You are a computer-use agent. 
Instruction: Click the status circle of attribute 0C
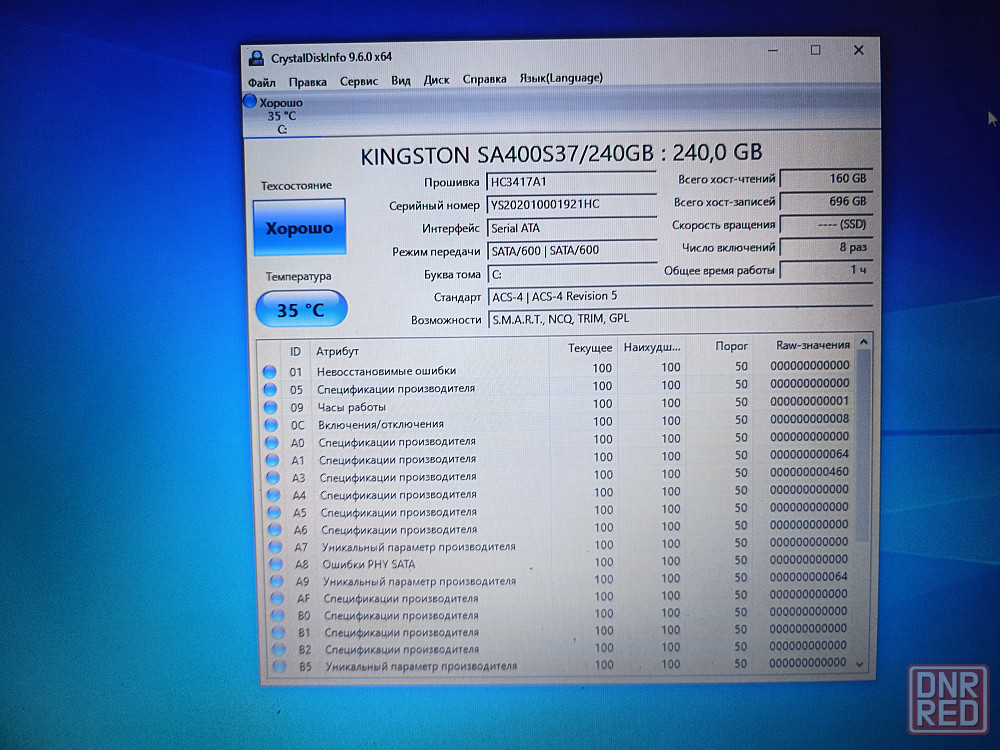coord(272,424)
